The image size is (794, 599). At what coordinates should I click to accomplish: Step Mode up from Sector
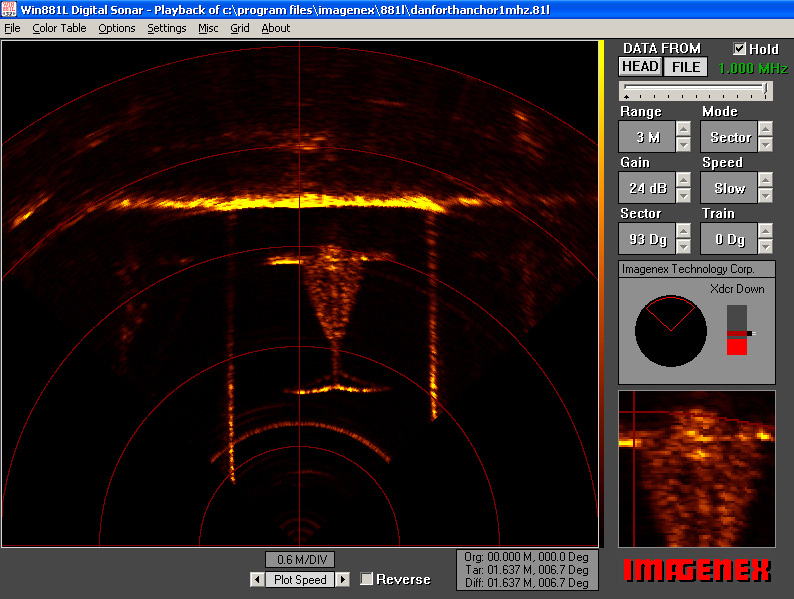[x=766, y=129]
